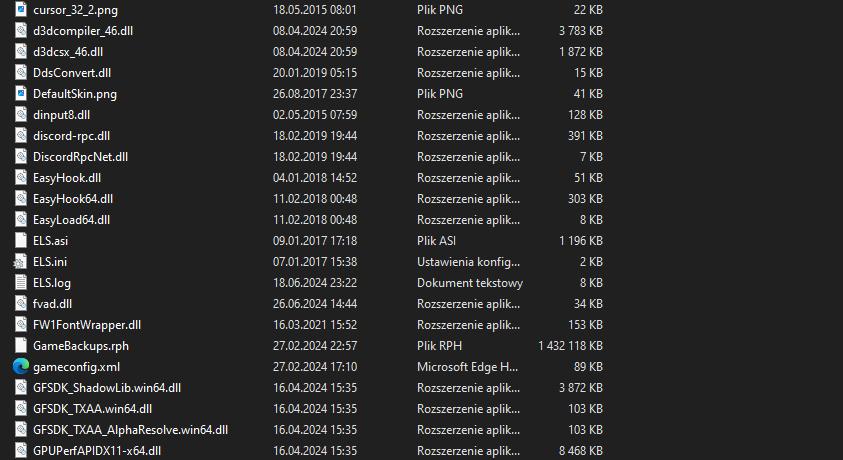Click the discord-rpc.dll file icon
Image resolution: width=843 pixels, height=460 pixels.
pyautogui.click(x=20, y=135)
